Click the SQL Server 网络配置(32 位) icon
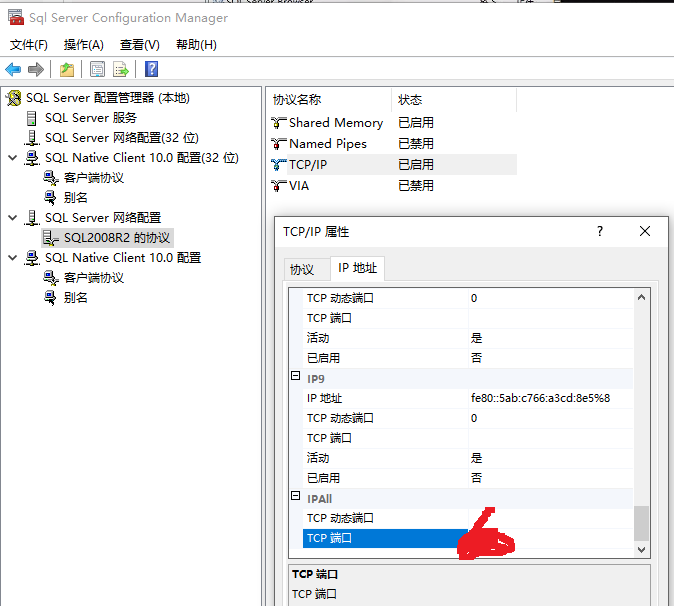The height and width of the screenshot is (606, 674). [x=32, y=138]
